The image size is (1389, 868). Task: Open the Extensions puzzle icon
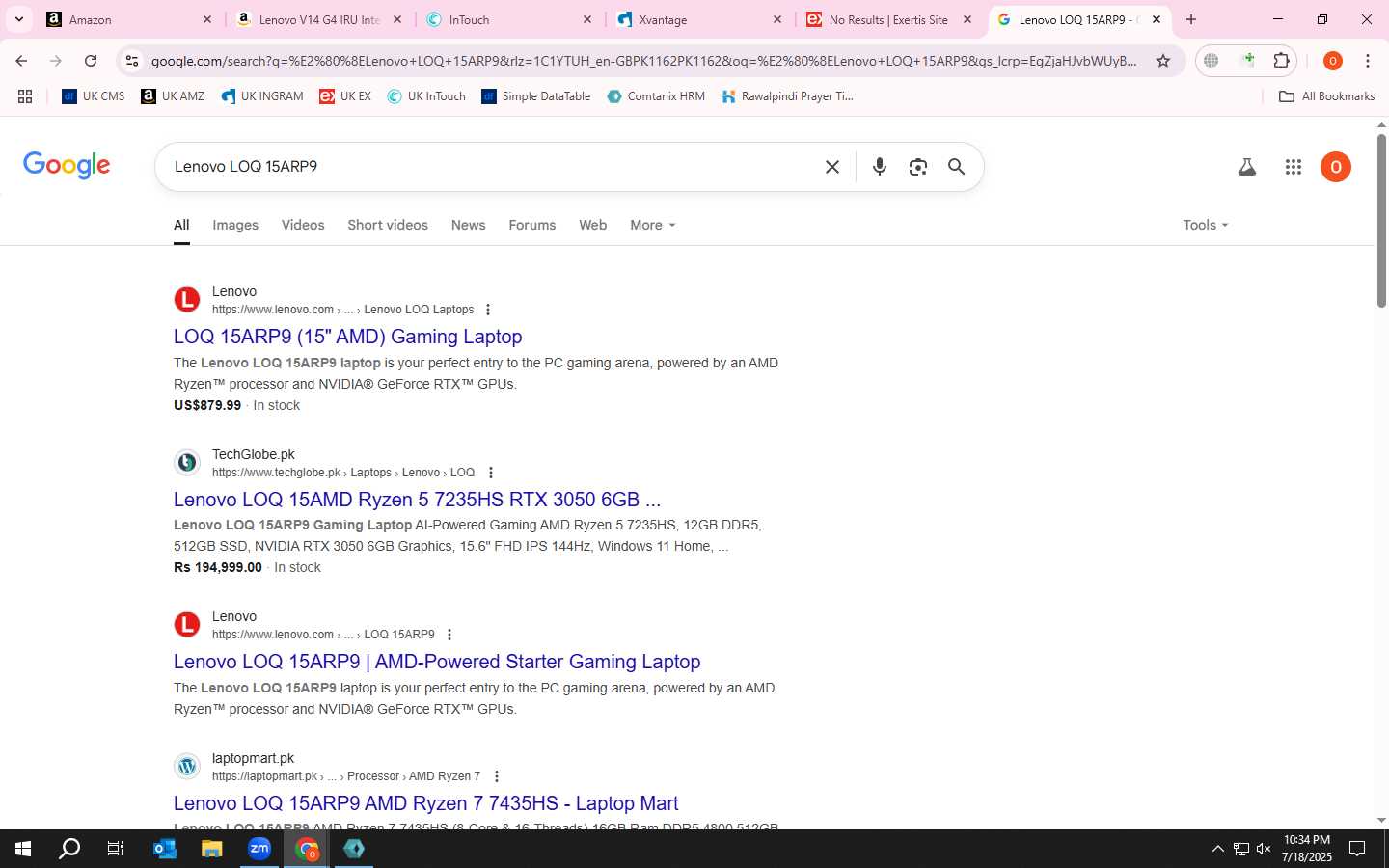pyautogui.click(x=1281, y=61)
